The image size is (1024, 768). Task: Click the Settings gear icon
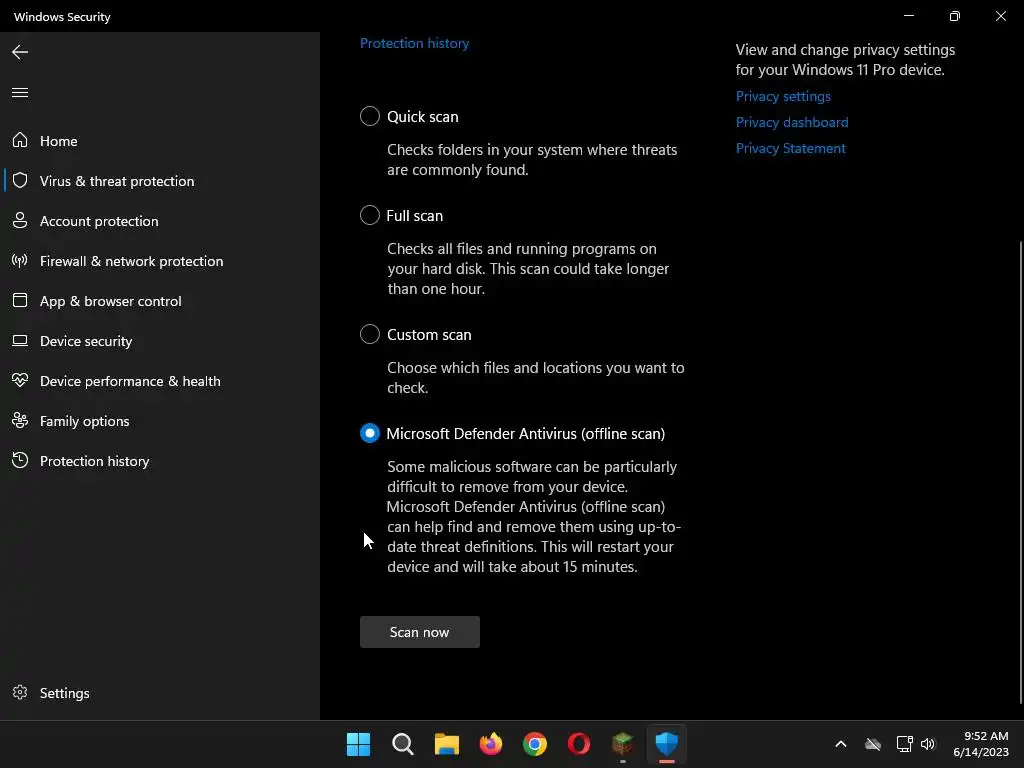click(x=20, y=692)
